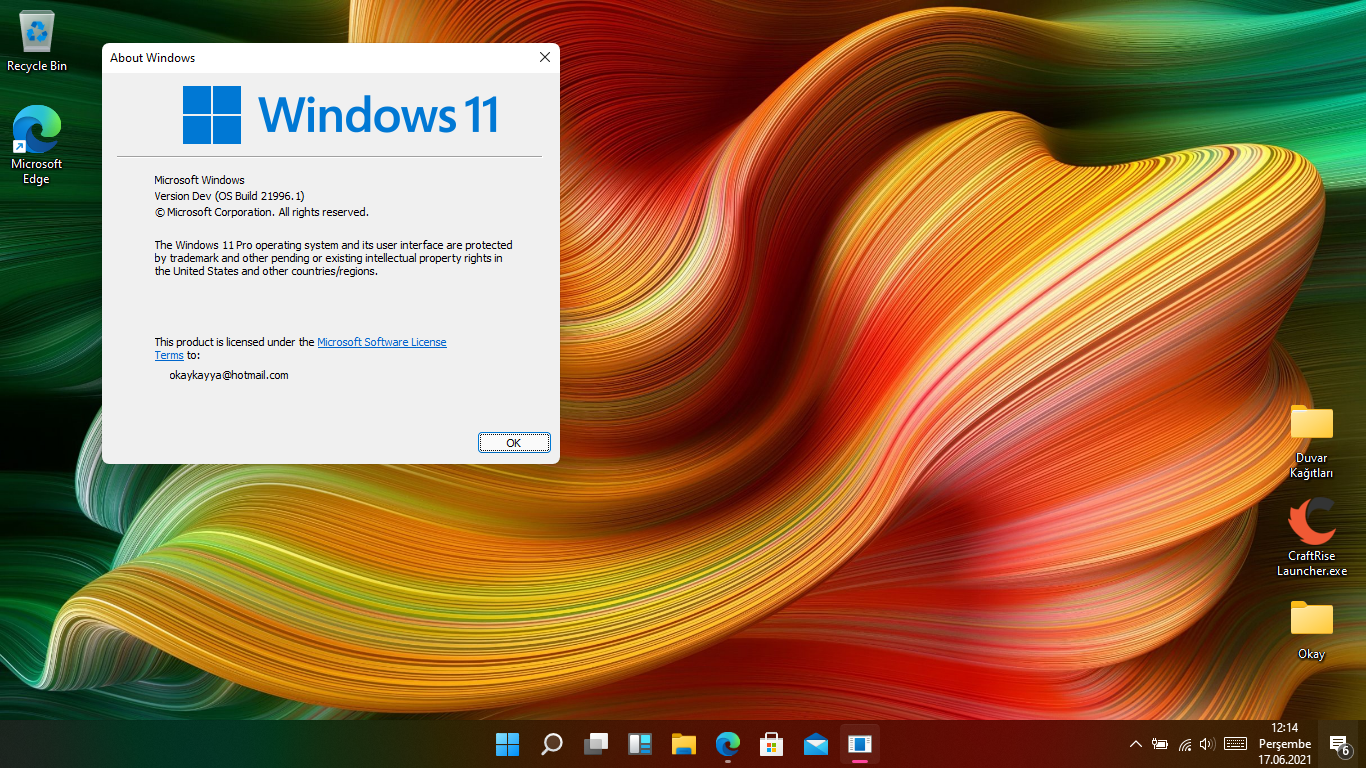Select the Duvar Kağıtları folder
The width and height of the screenshot is (1366, 768).
tap(1311, 441)
